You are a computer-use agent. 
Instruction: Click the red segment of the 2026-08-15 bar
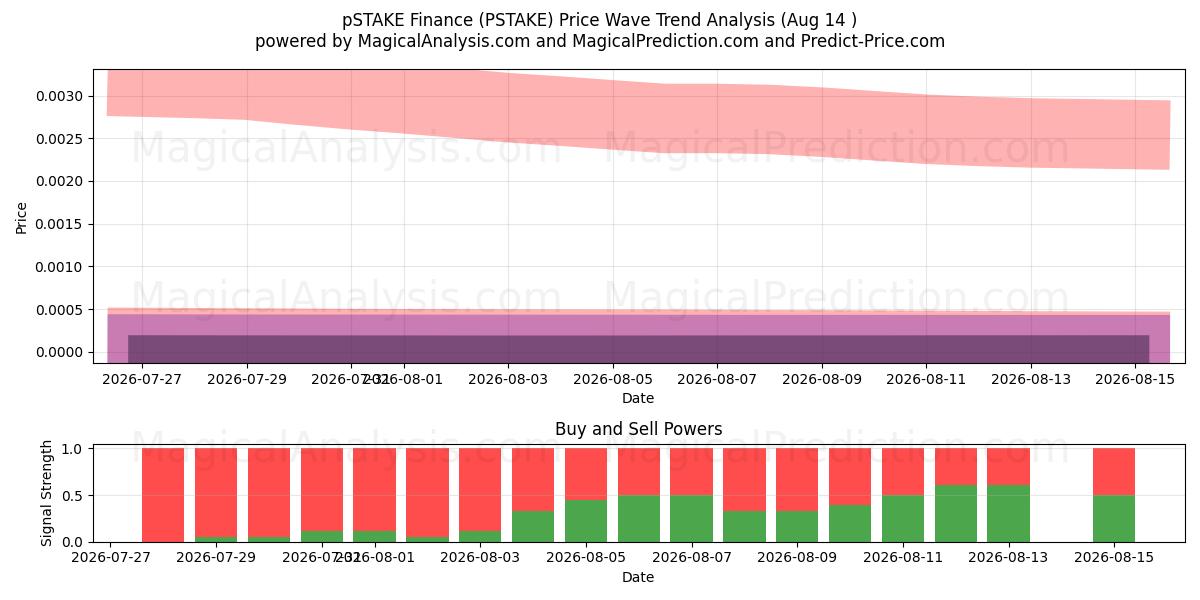pos(1114,472)
